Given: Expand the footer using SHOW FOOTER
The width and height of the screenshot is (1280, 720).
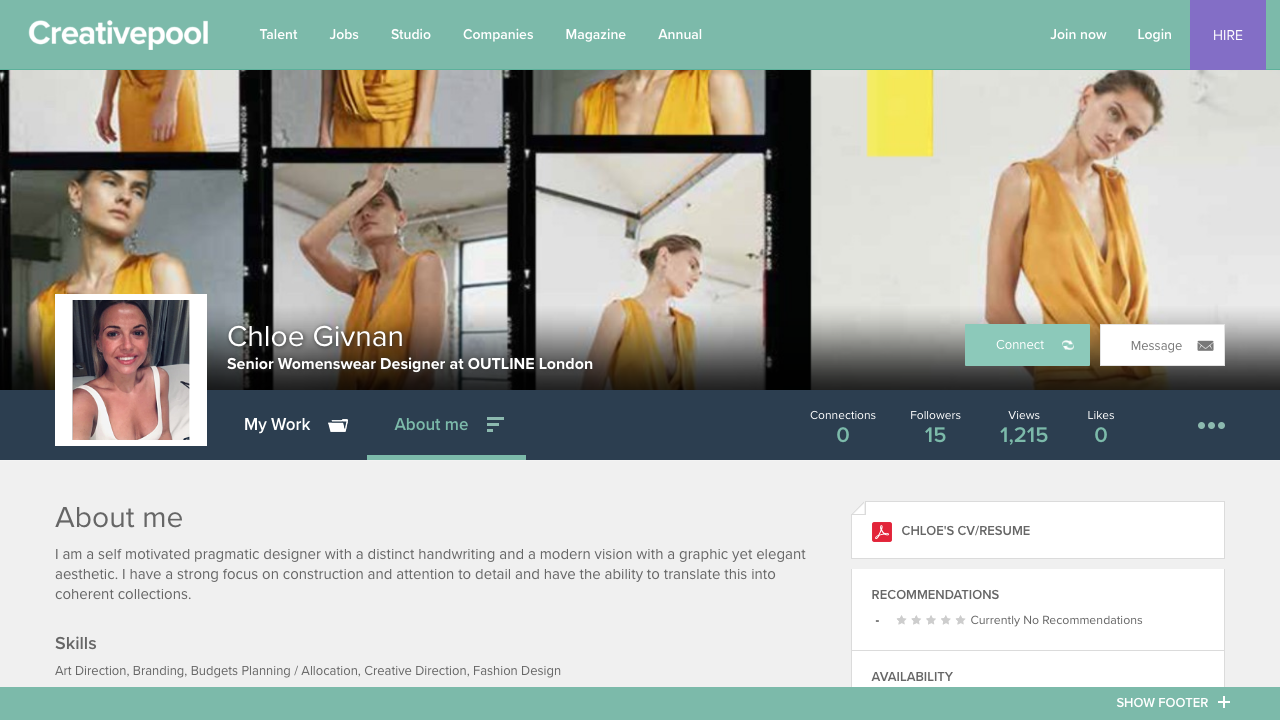Looking at the screenshot, I should point(1161,703).
